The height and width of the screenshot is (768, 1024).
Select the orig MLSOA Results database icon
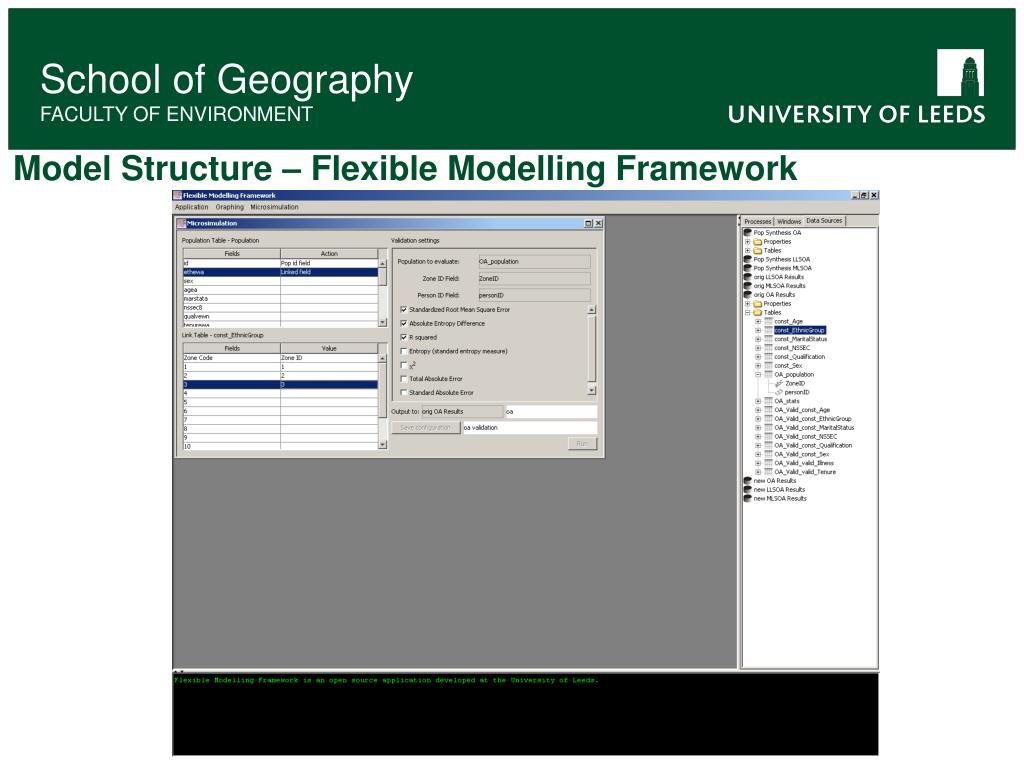(748, 285)
